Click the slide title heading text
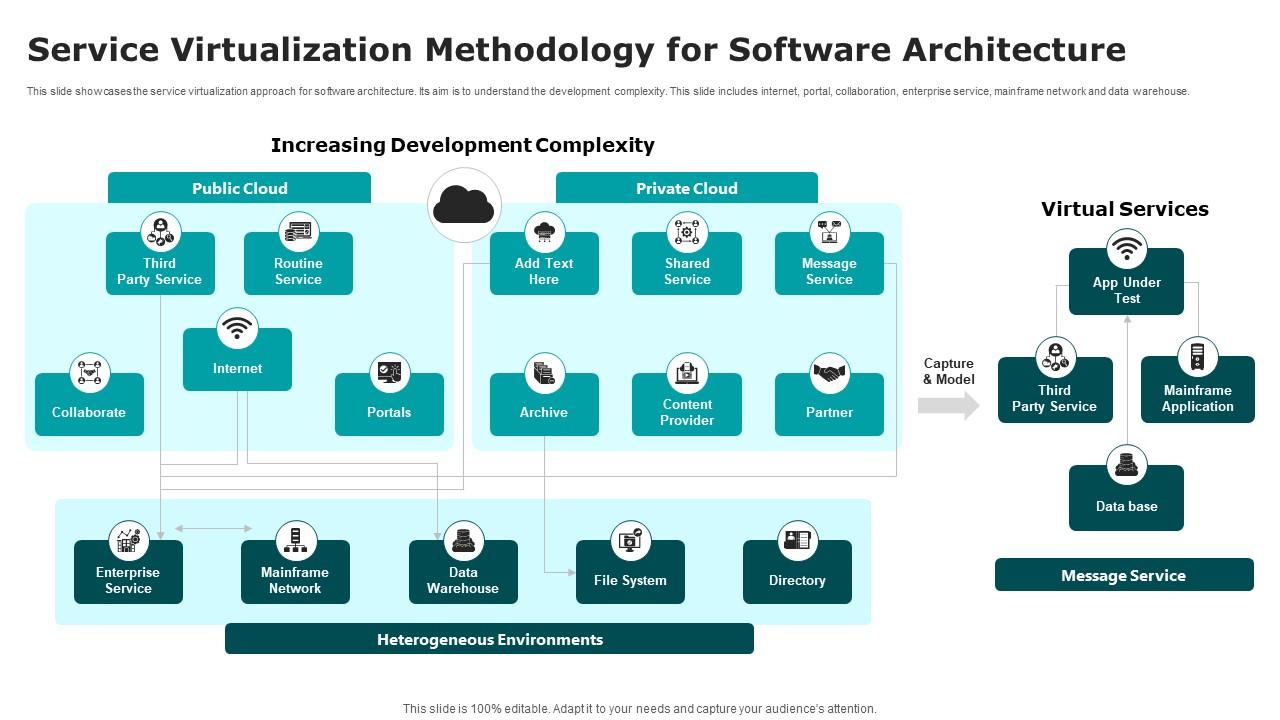 [576, 49]
